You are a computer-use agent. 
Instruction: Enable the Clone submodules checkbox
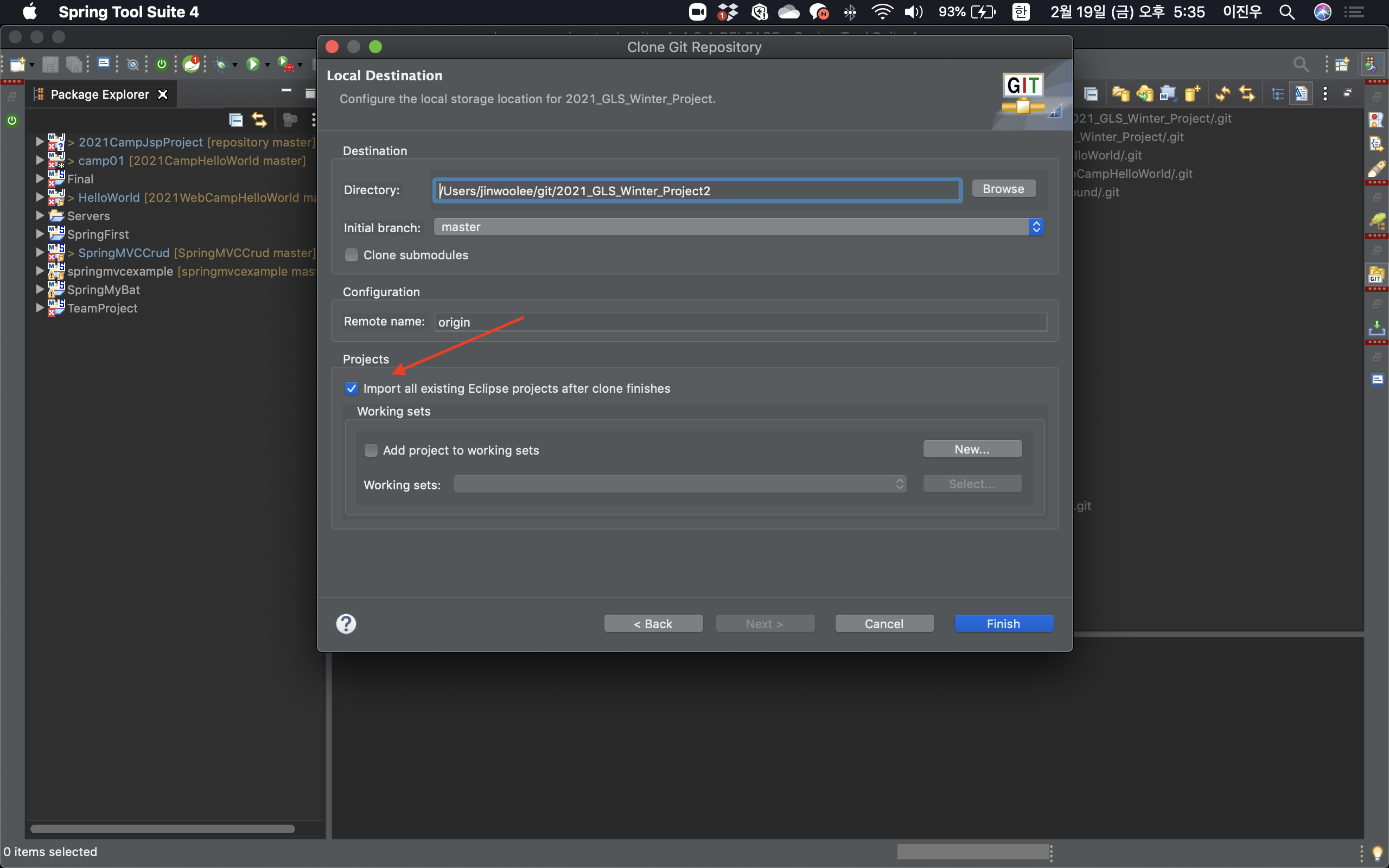351,255
